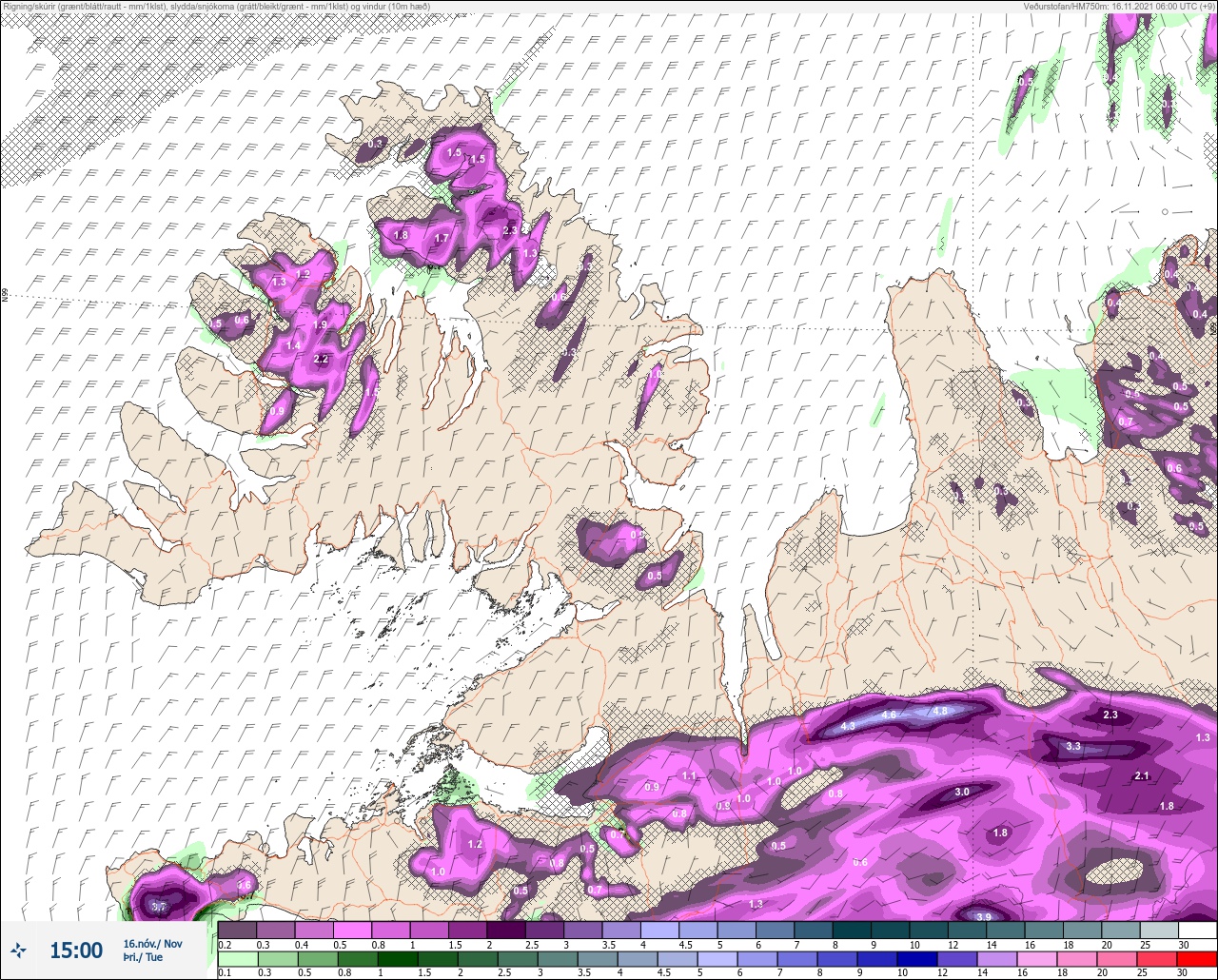Screen dimensions: 1218x980
Task: Click the compass star icon beside 15:00
Action: (19, 950)
